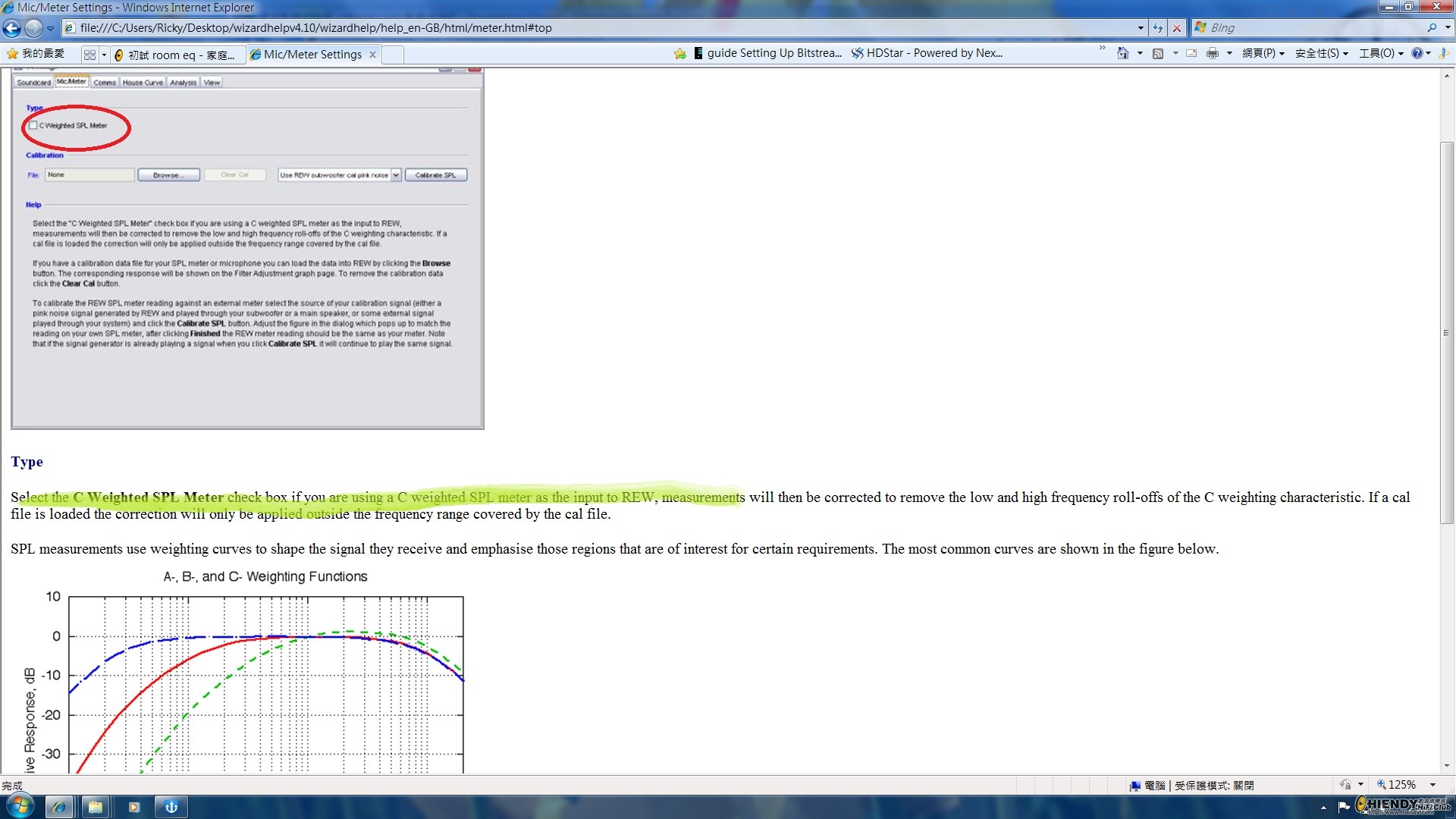1456x819 pixels.
Task: Launch the media player taskbar icon
Action: pyautogui.click(x=134, y=807)
